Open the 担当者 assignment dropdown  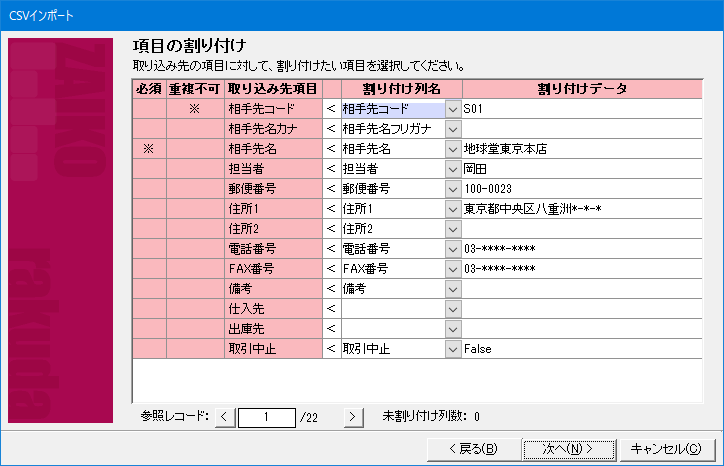click(452, 169)
